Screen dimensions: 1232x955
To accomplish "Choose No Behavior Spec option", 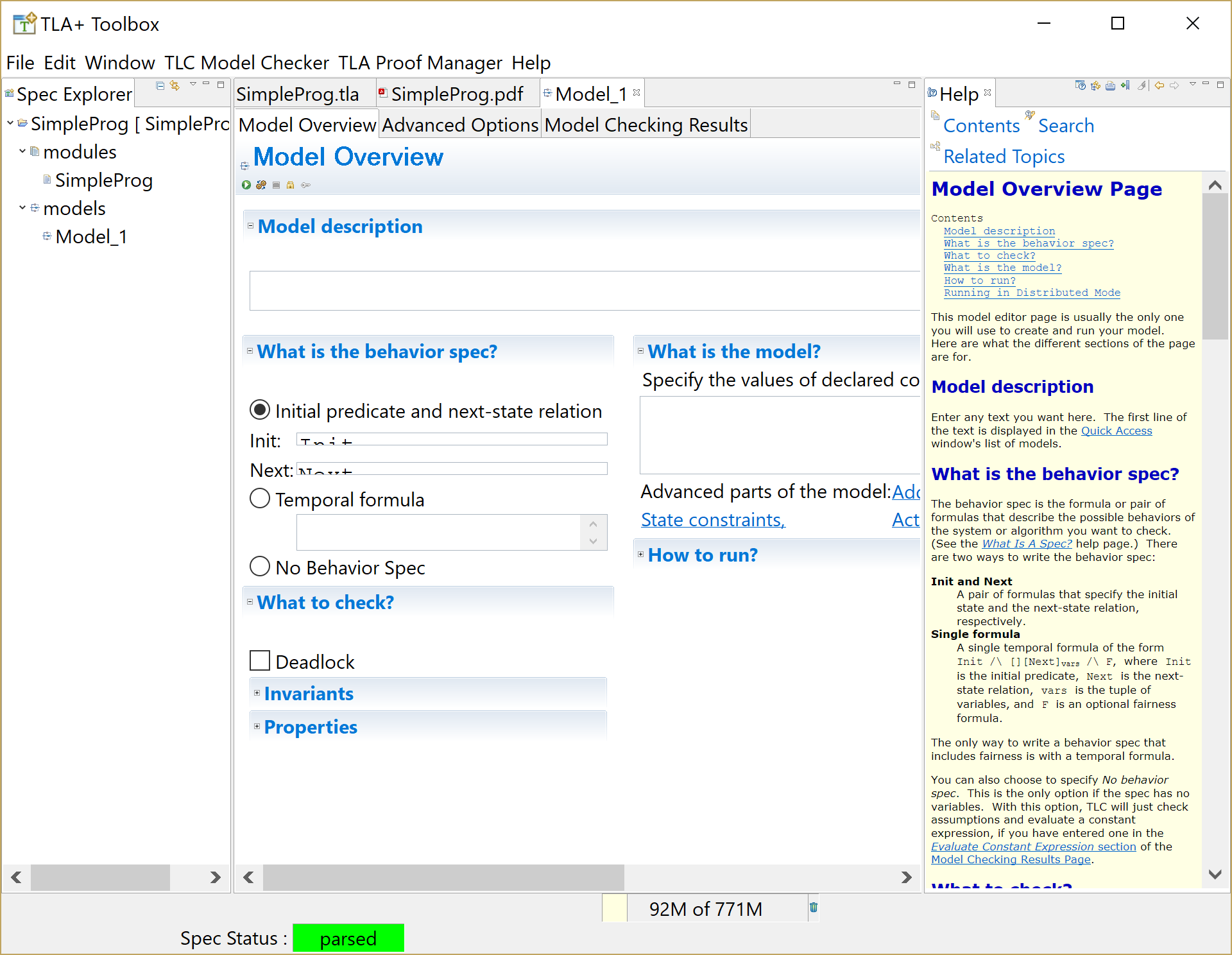I will coord(259,566).
